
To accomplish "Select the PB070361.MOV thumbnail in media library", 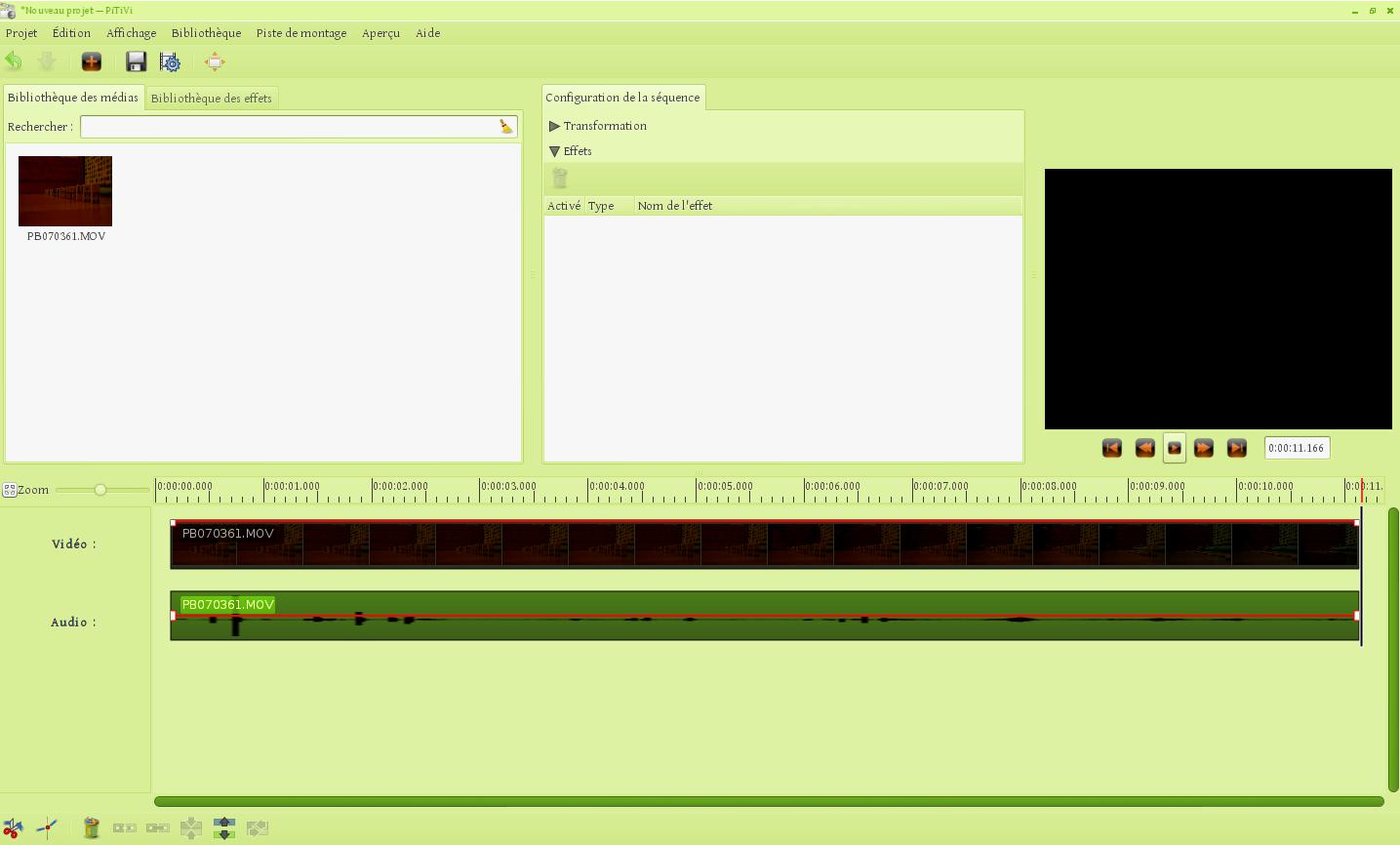I will [65, 191].
